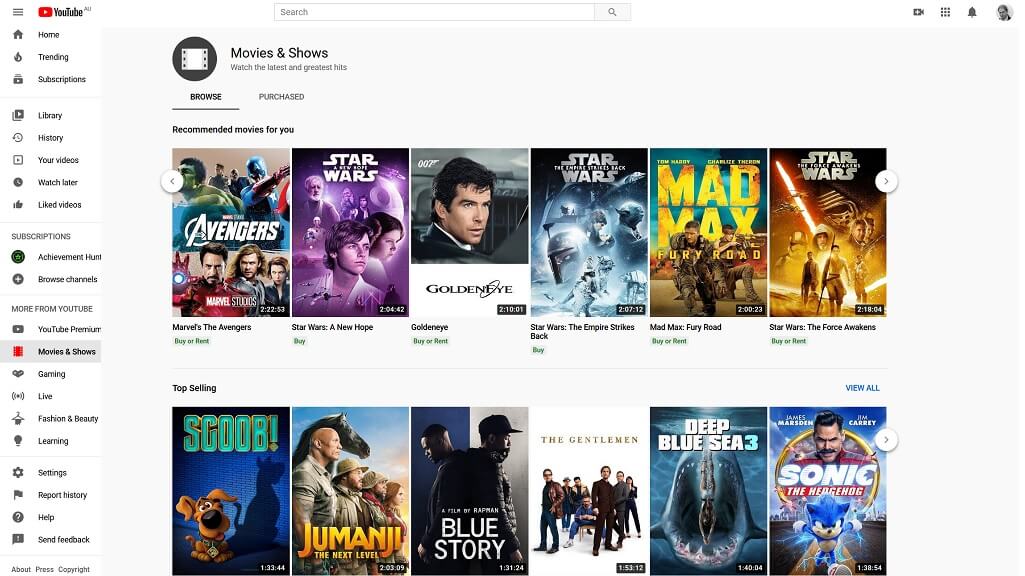Open the YouTube home via the logo

click(62, 11)
